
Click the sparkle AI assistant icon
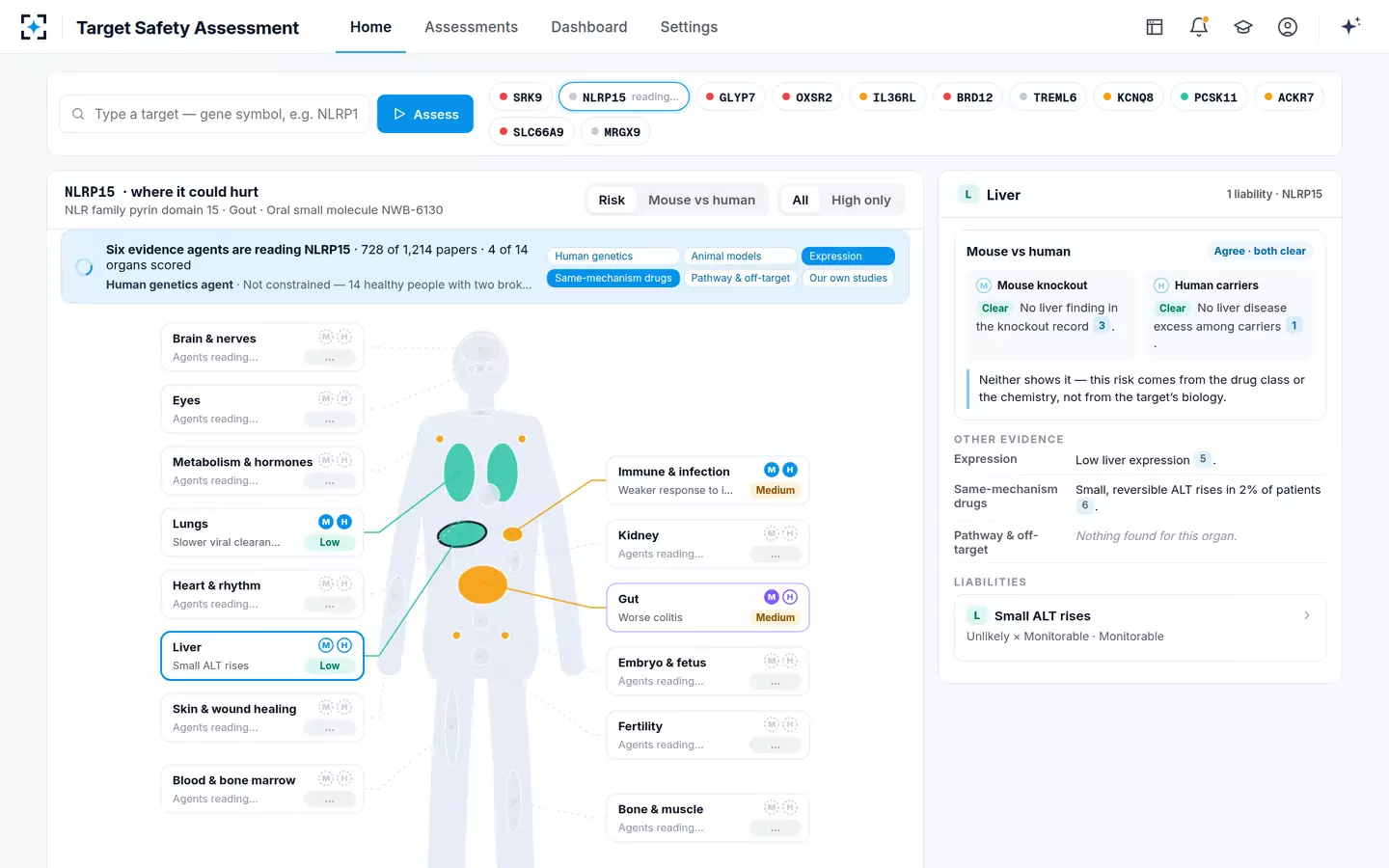[1350, 26]
